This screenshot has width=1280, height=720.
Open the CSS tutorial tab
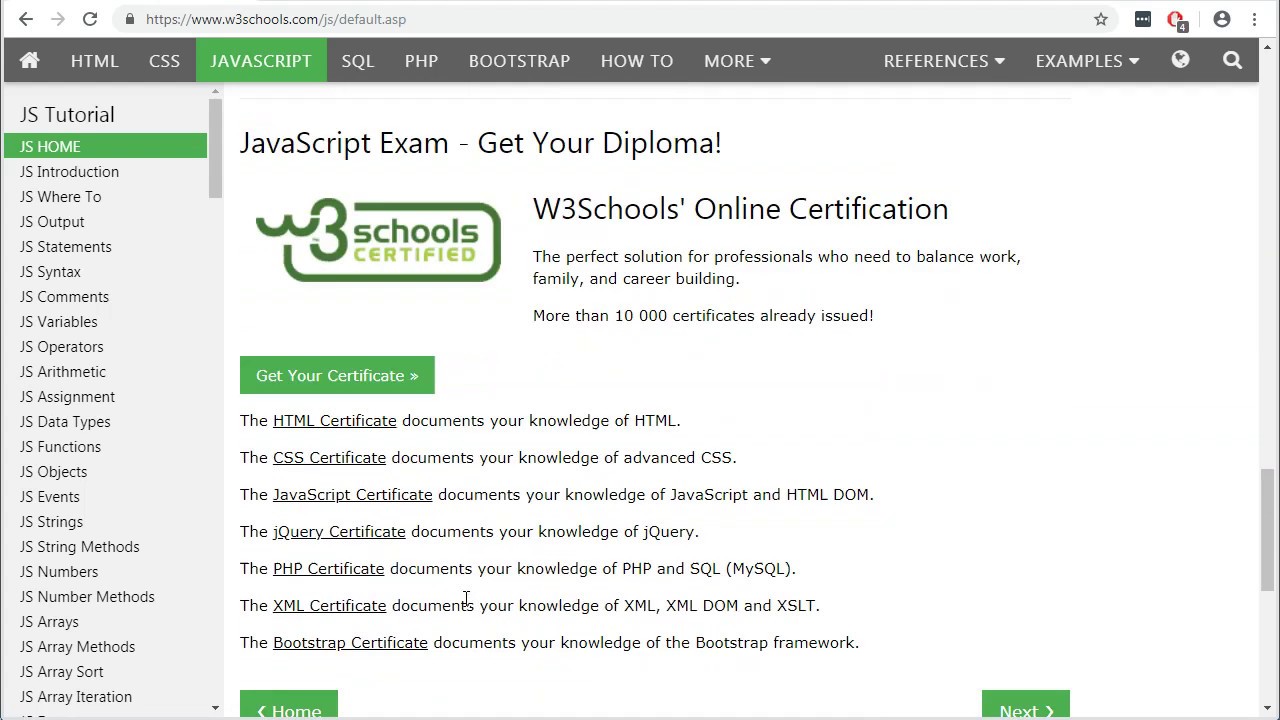click(x=165, y=60)
